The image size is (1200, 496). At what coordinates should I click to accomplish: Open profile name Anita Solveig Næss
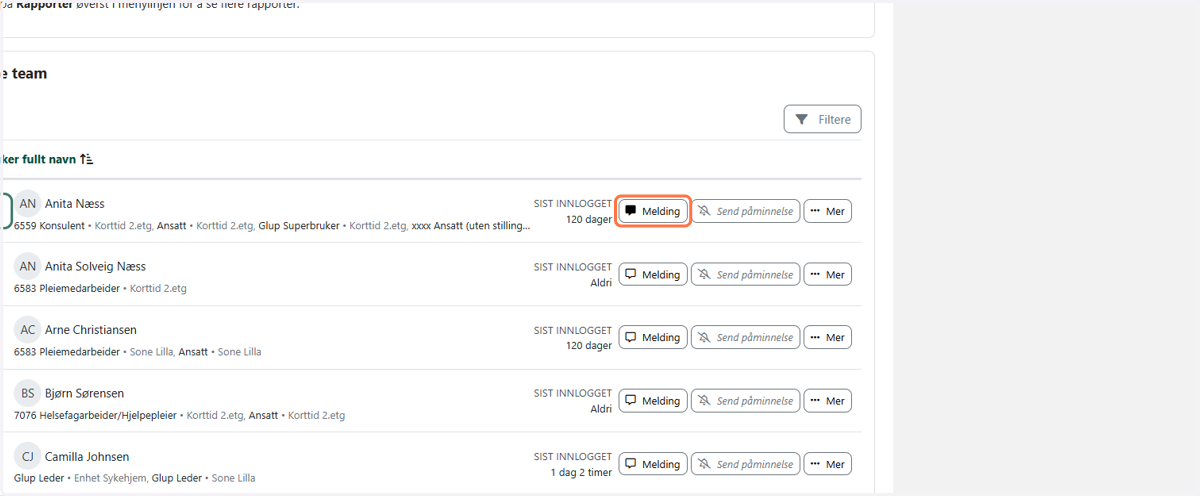(x=95, y=266)
